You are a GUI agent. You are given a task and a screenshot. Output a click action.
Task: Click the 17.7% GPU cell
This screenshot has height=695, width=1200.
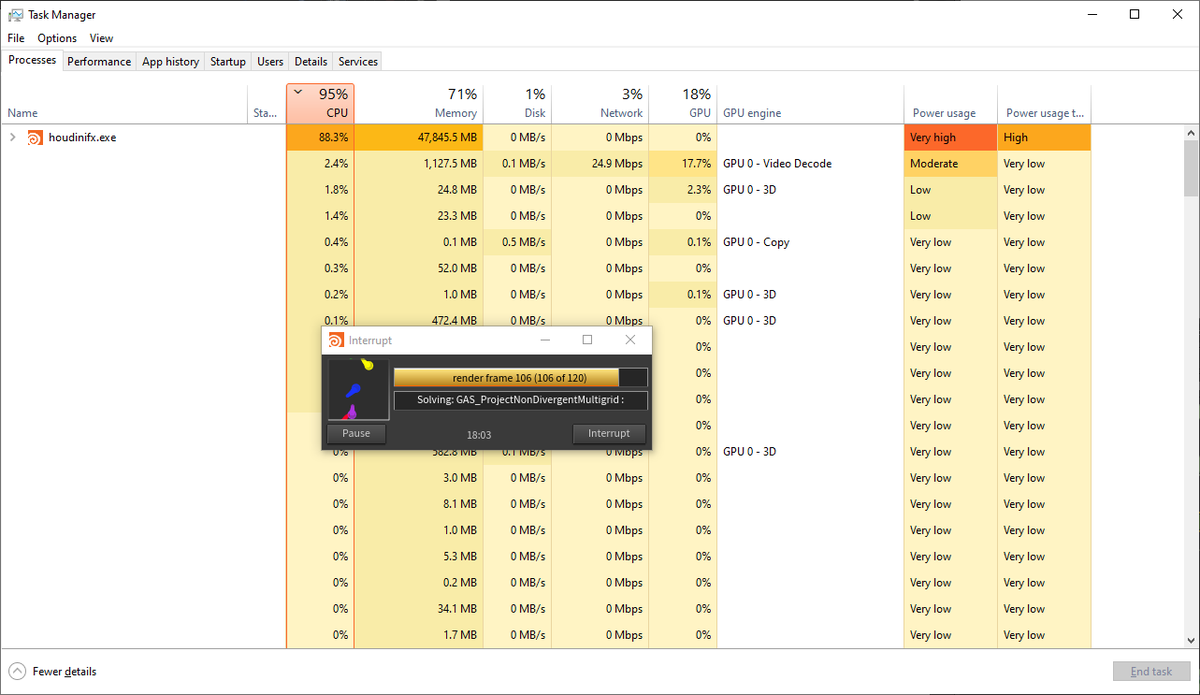click(x=683, y=164)
